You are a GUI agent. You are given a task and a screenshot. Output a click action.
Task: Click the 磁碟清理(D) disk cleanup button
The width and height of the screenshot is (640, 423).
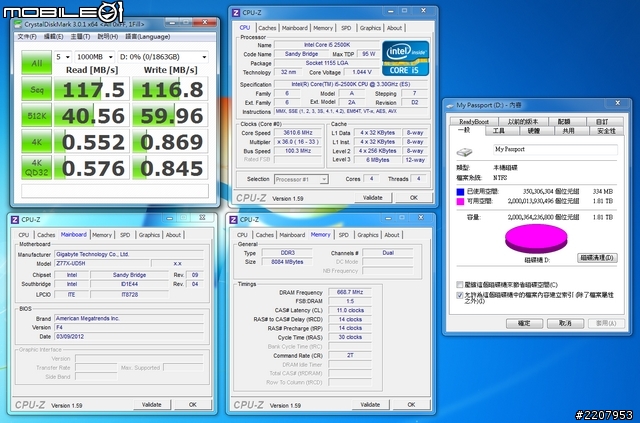[597, 258]
